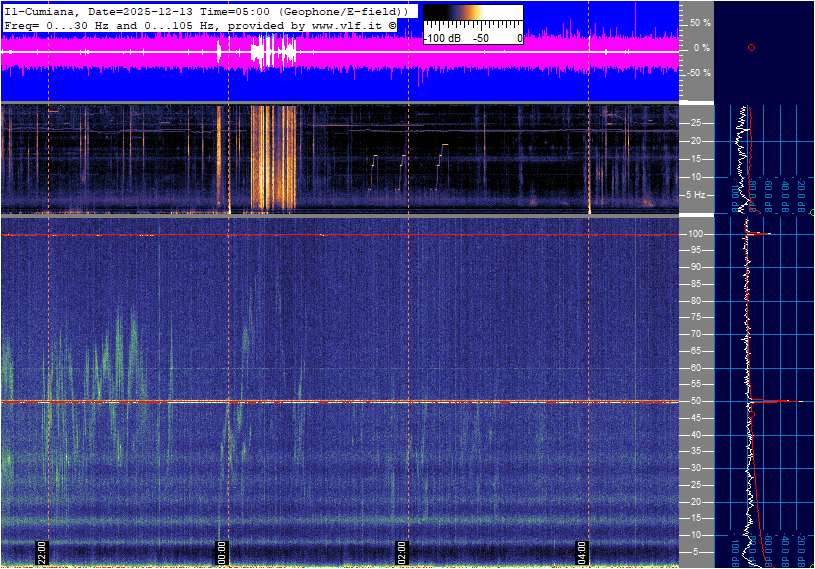815x569 pixels.
Task: Click the 04:00 time marker label
Action: pos(582,553)
